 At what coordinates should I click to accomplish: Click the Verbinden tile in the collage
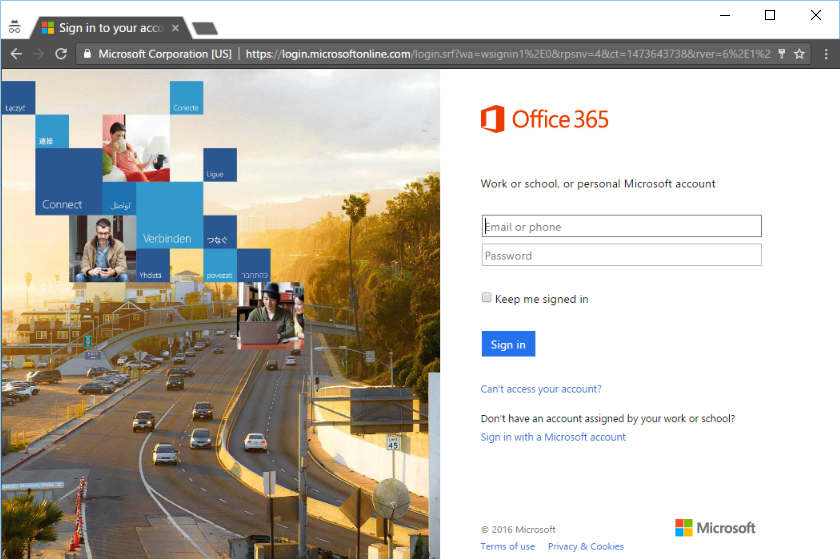(169, 215)
